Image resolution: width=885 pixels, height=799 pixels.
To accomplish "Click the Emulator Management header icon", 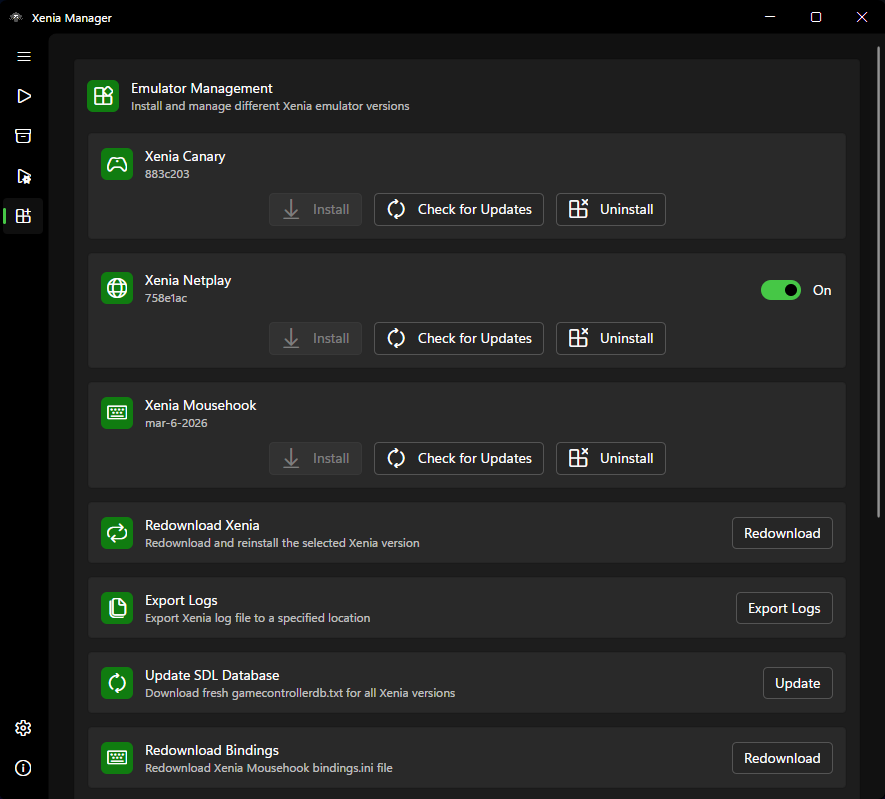I will [103, 96].
